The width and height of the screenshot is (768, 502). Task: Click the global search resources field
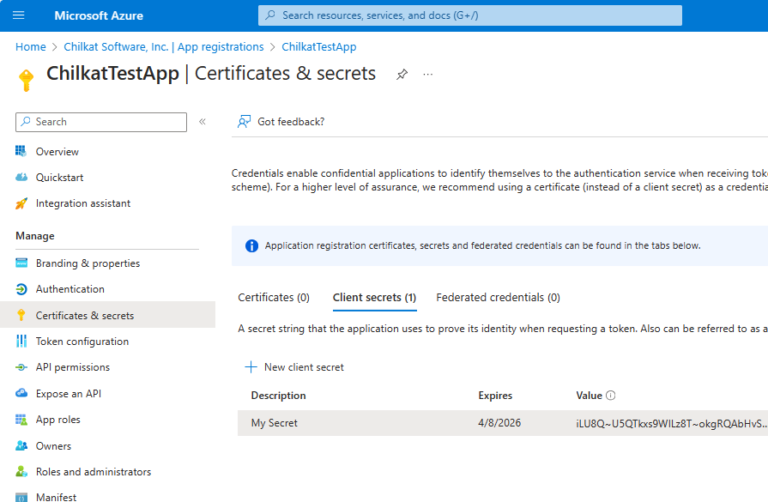(470, 15)
